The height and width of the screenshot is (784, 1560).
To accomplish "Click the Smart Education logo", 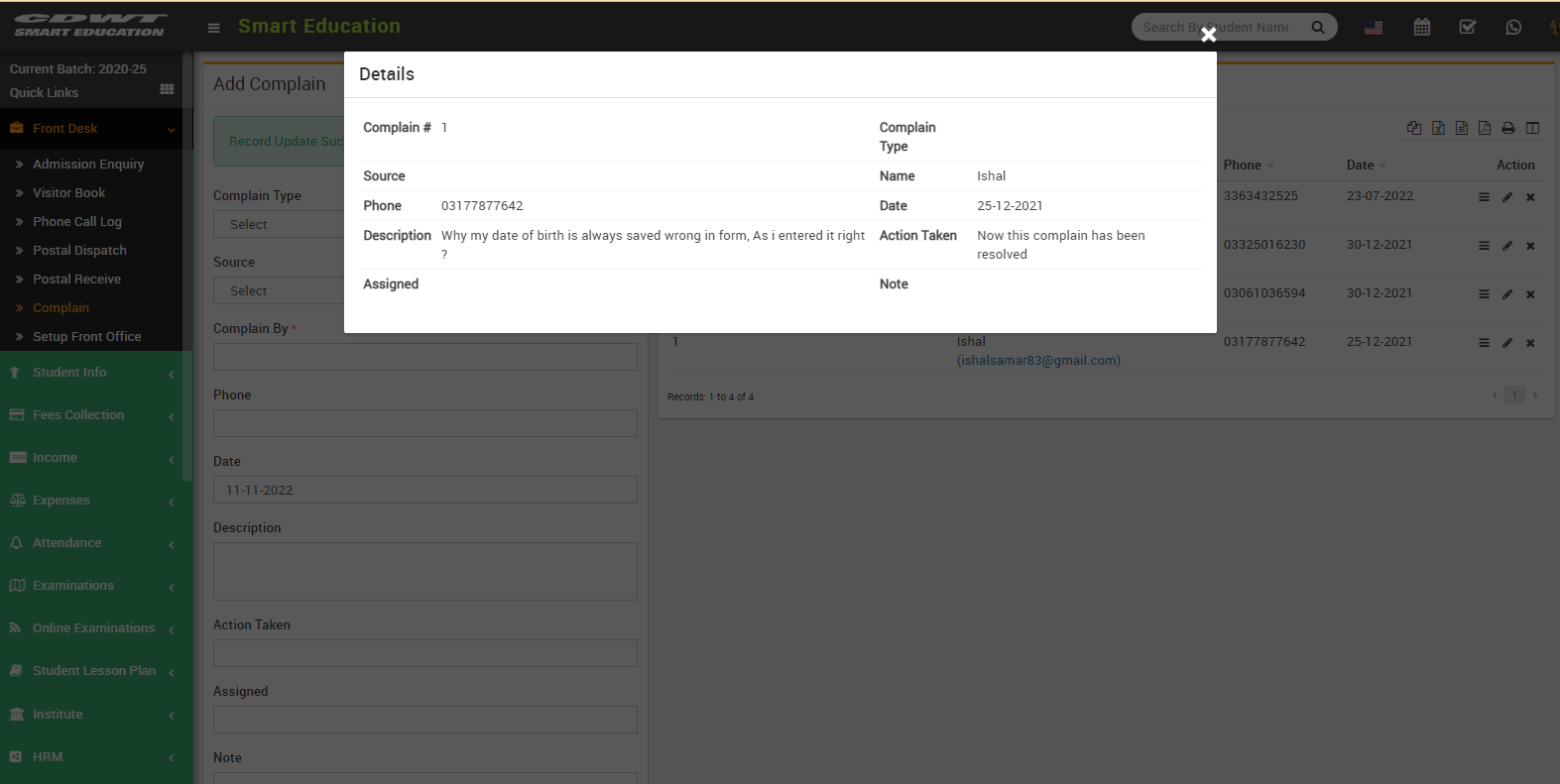I will coord(90,26).
